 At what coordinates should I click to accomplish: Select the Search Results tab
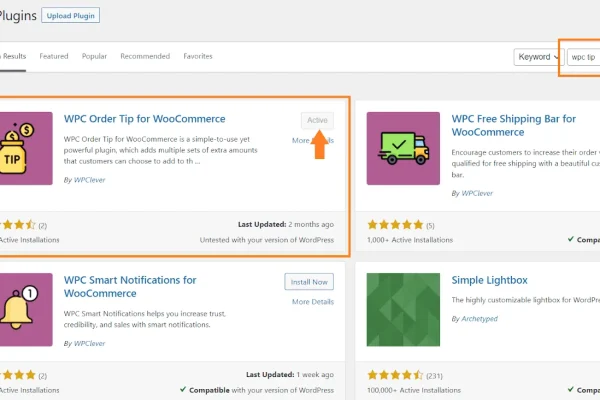[13, 56]
